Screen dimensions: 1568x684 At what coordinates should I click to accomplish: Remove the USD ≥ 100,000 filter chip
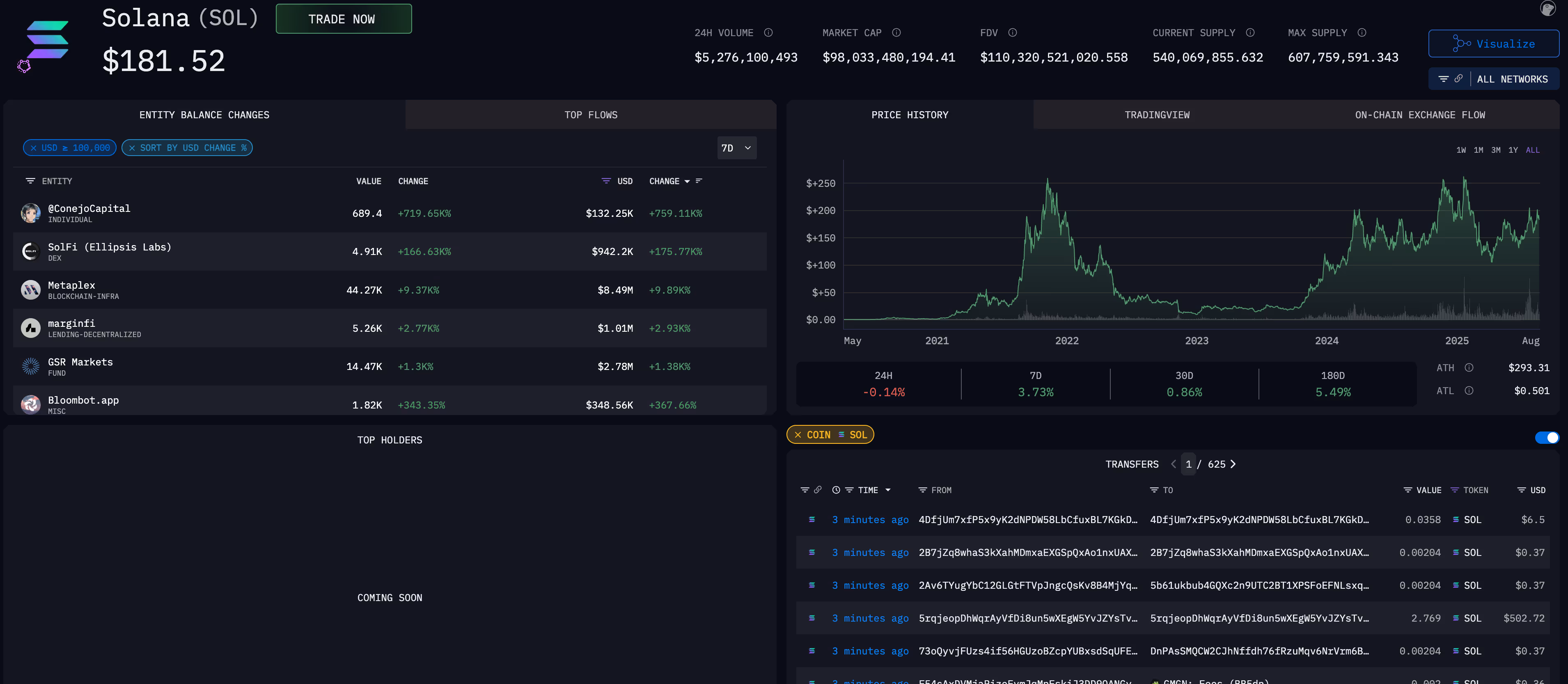coord(34,148)
